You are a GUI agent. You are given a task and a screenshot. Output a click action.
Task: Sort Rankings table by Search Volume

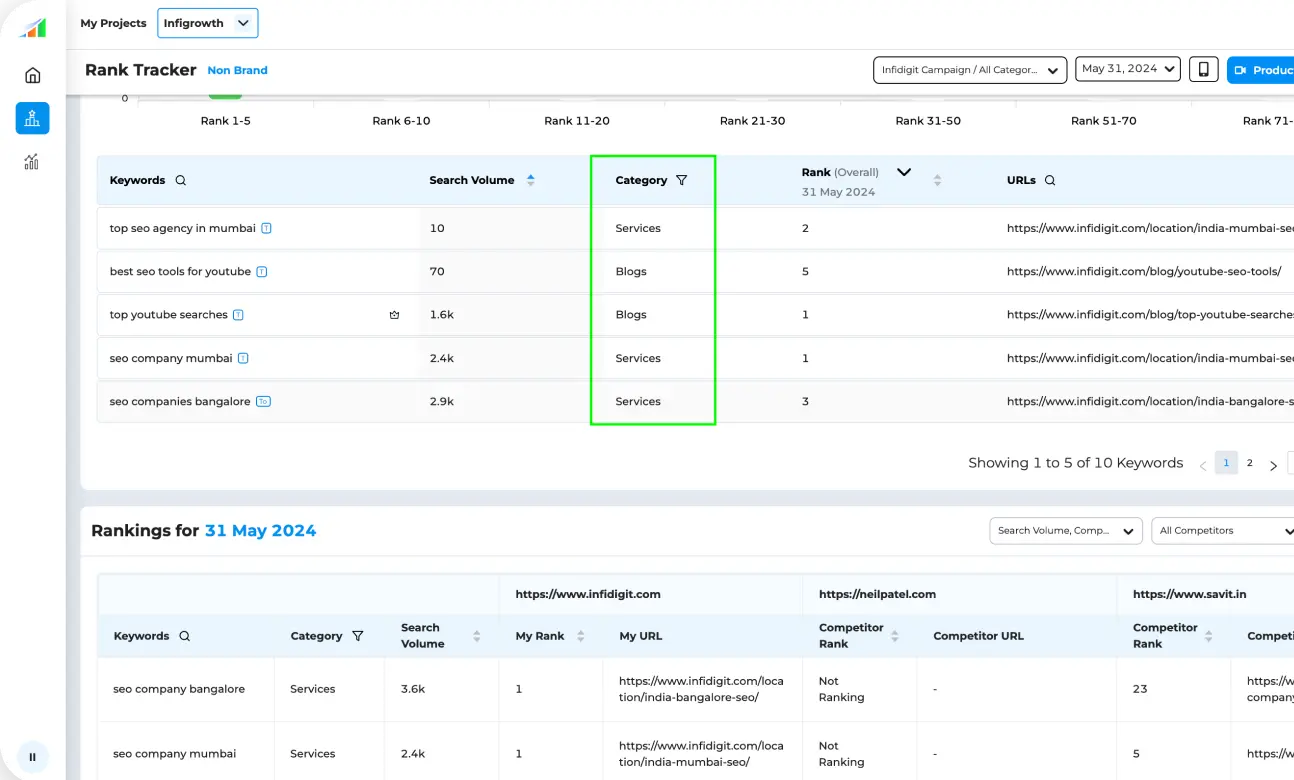pos(477,636)
